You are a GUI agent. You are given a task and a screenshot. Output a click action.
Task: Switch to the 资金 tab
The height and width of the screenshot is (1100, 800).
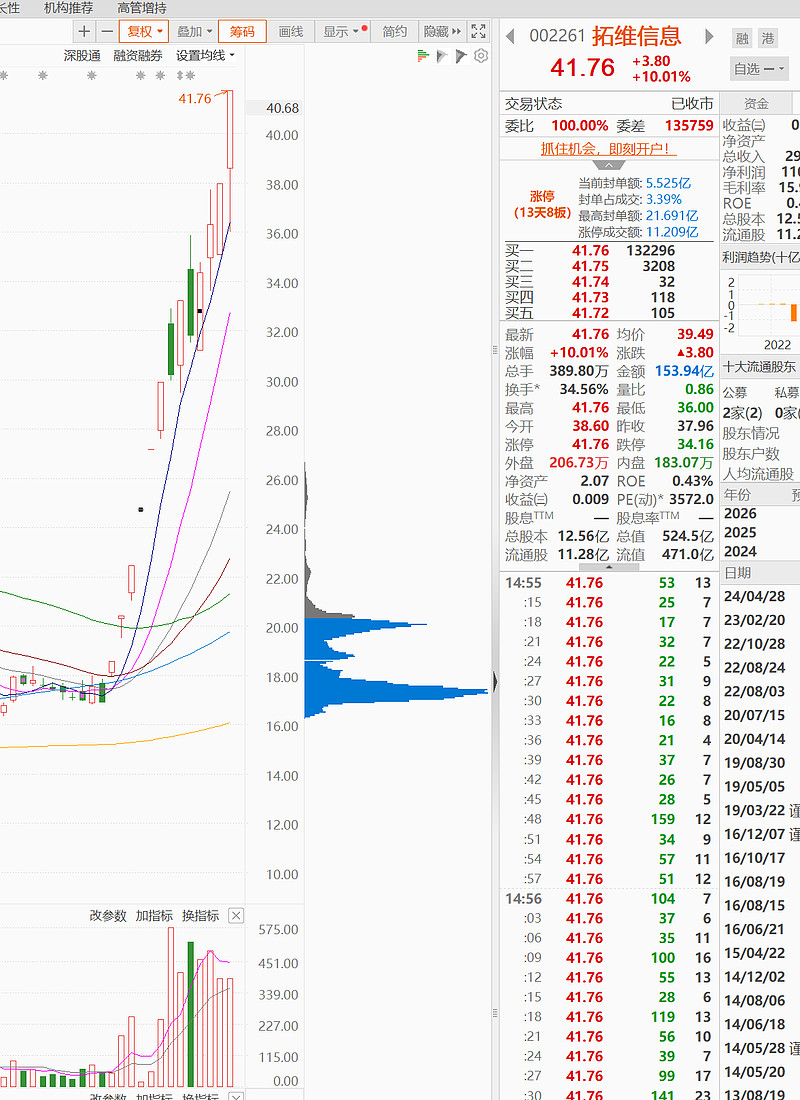pyautogui.click(x=756, y=102)
